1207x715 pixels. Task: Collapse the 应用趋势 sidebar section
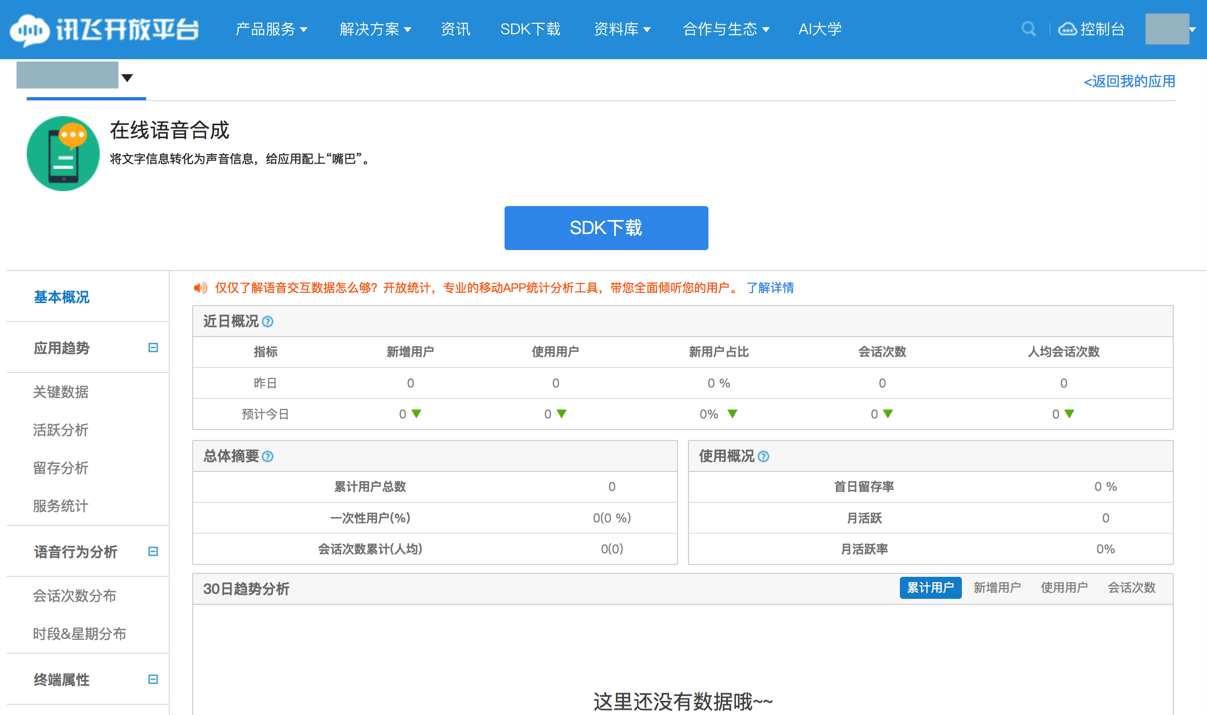[153, 348]
